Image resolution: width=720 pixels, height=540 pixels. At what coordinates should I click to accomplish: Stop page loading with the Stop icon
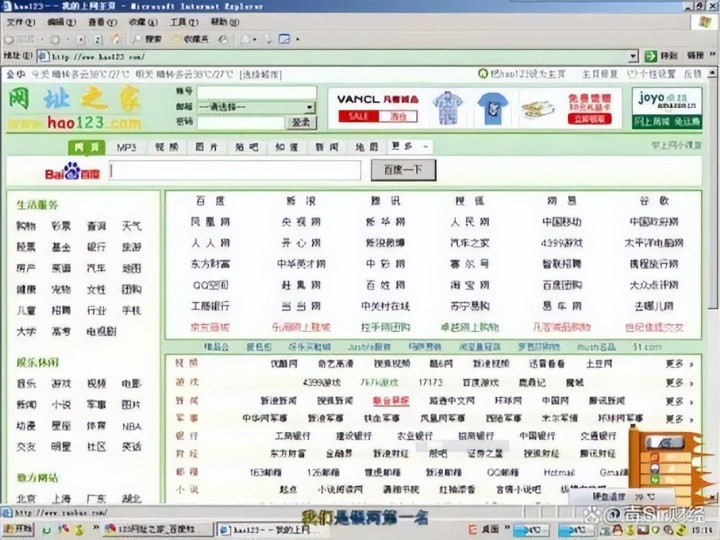click(x=81, y=39)
